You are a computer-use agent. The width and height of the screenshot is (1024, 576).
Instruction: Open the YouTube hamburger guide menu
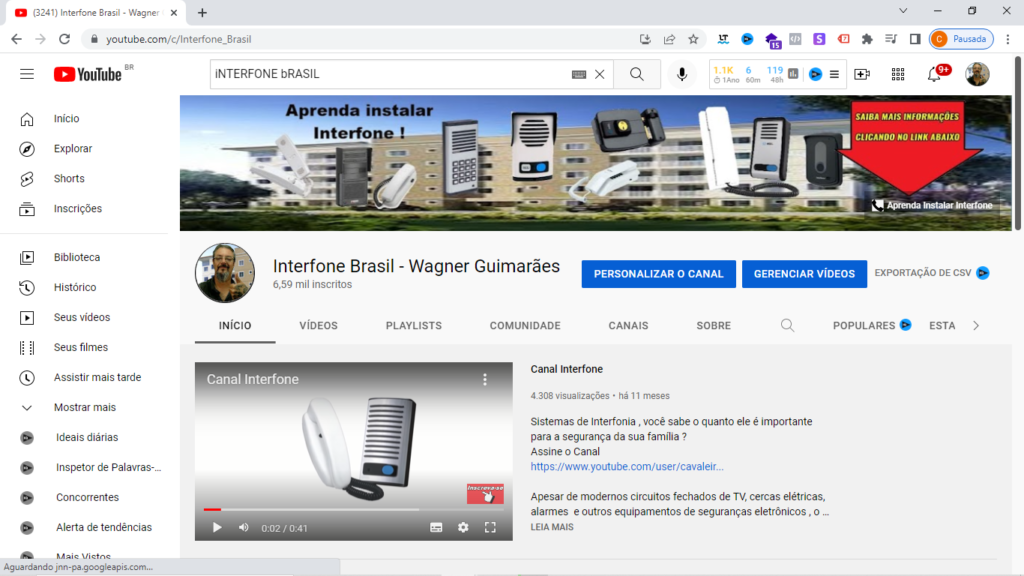[x=27, y=74]
